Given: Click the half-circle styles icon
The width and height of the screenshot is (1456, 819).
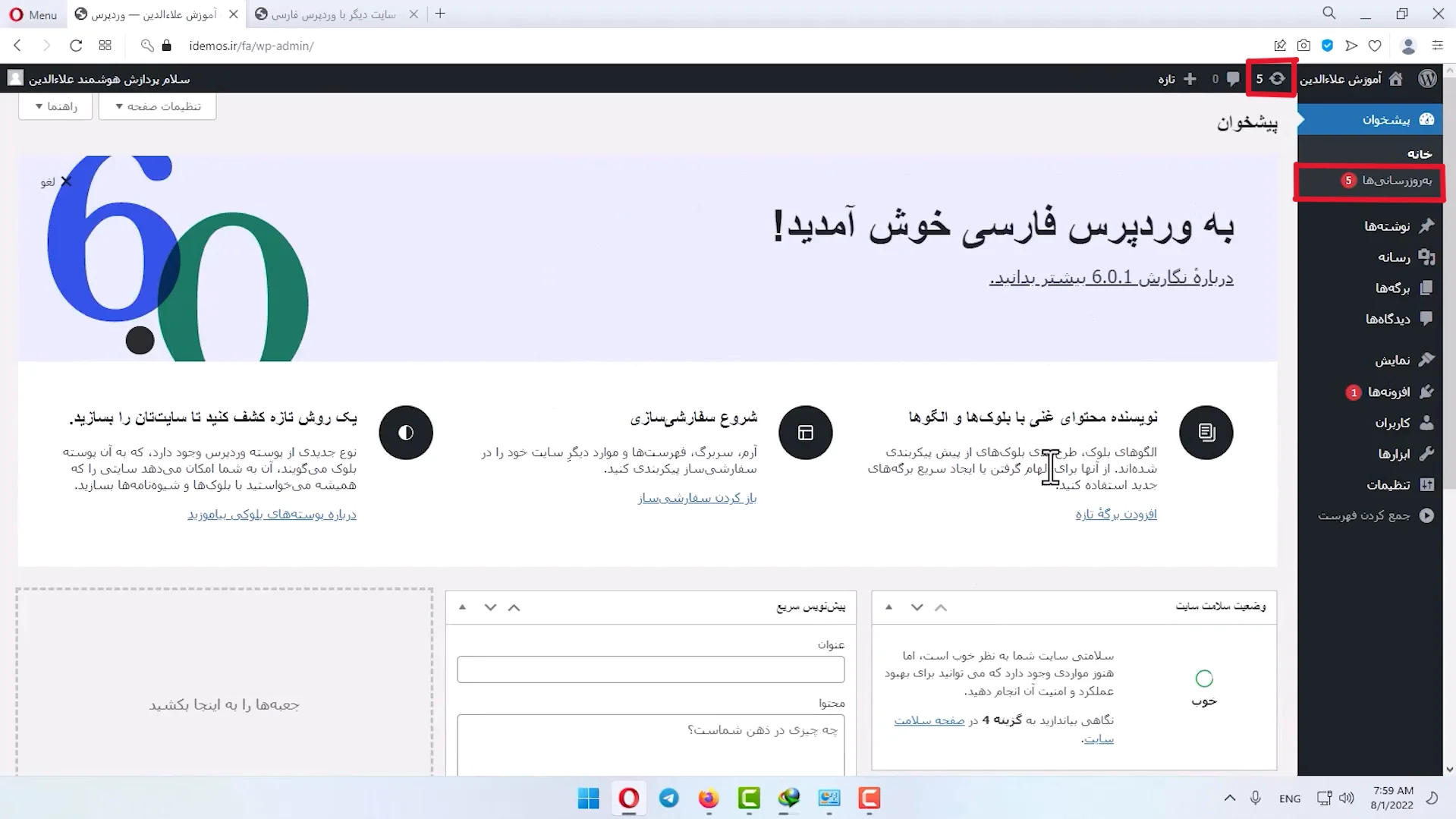Looking at the screenshot, I should [406, 433].
